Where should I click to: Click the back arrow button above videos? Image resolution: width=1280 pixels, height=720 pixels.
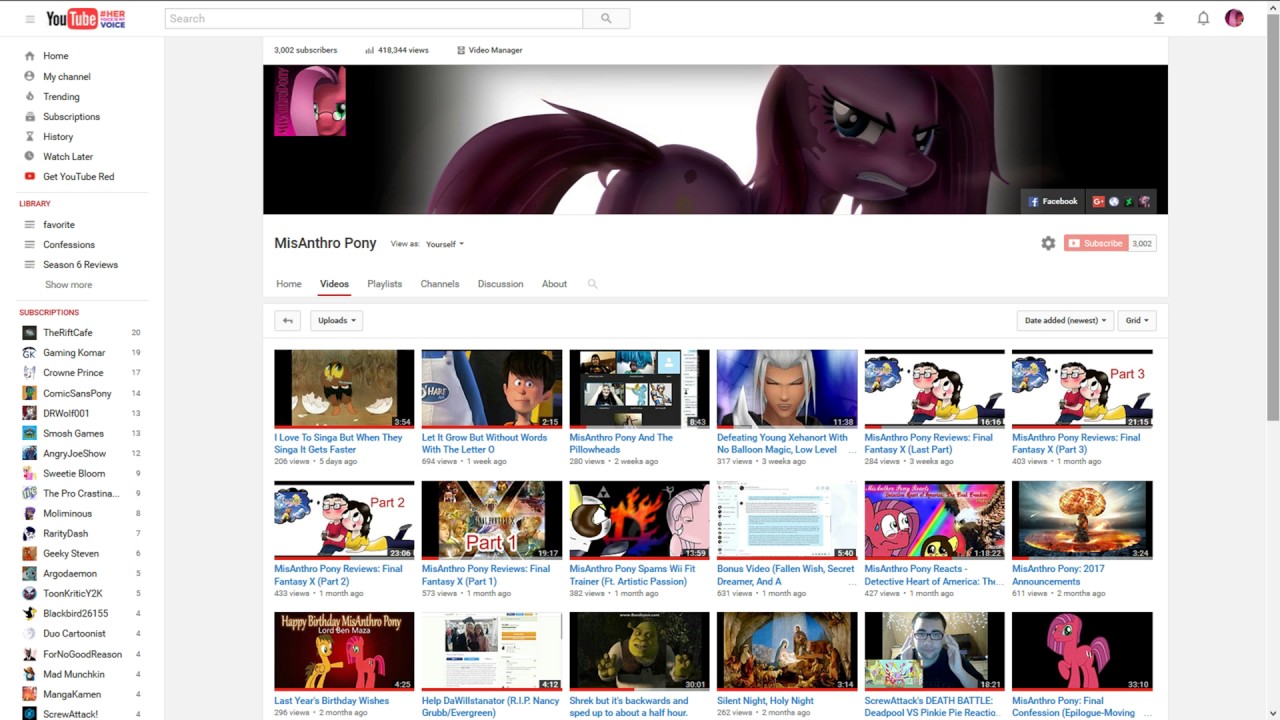(x=288, y=320)
